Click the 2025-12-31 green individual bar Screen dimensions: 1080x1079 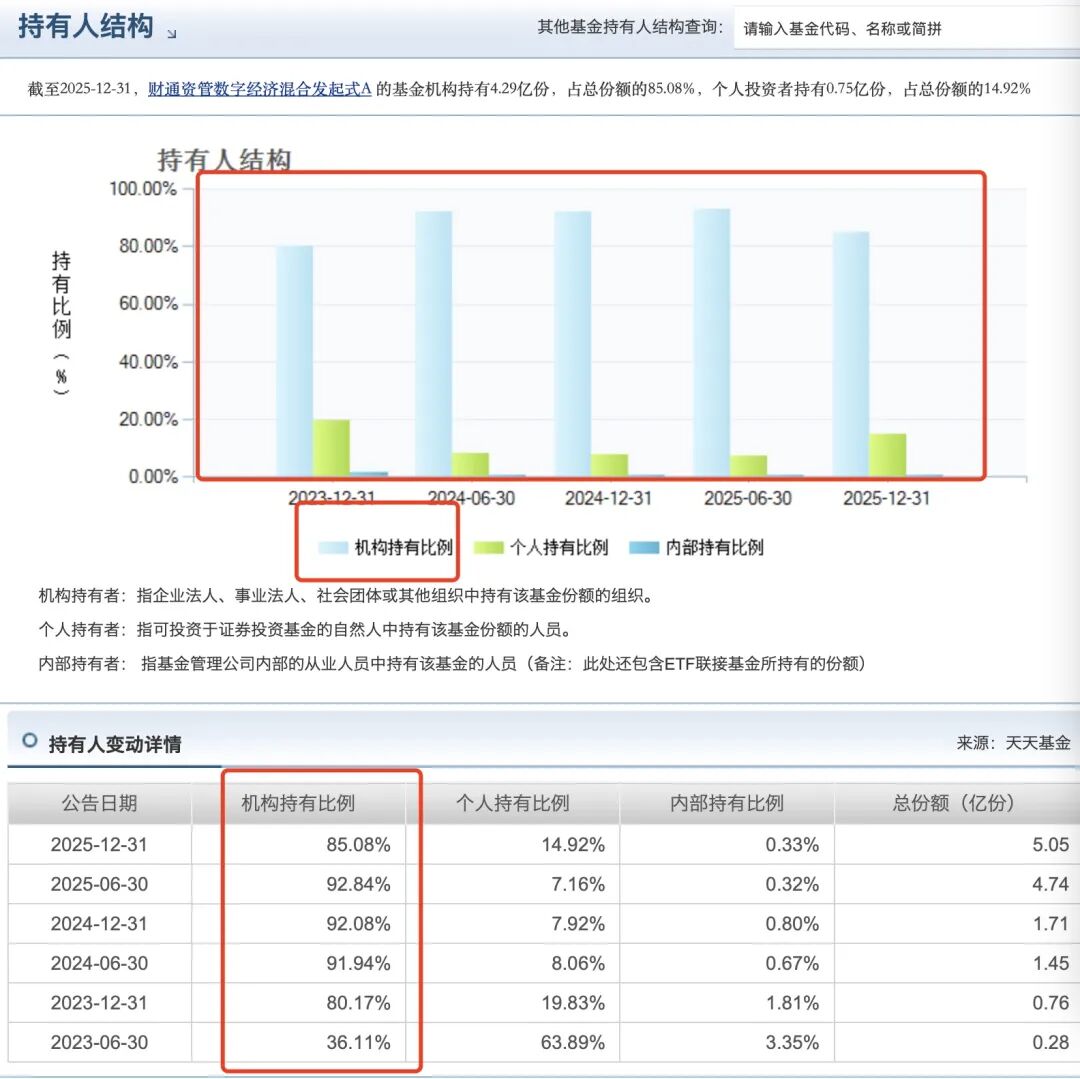tap(888, 454)
